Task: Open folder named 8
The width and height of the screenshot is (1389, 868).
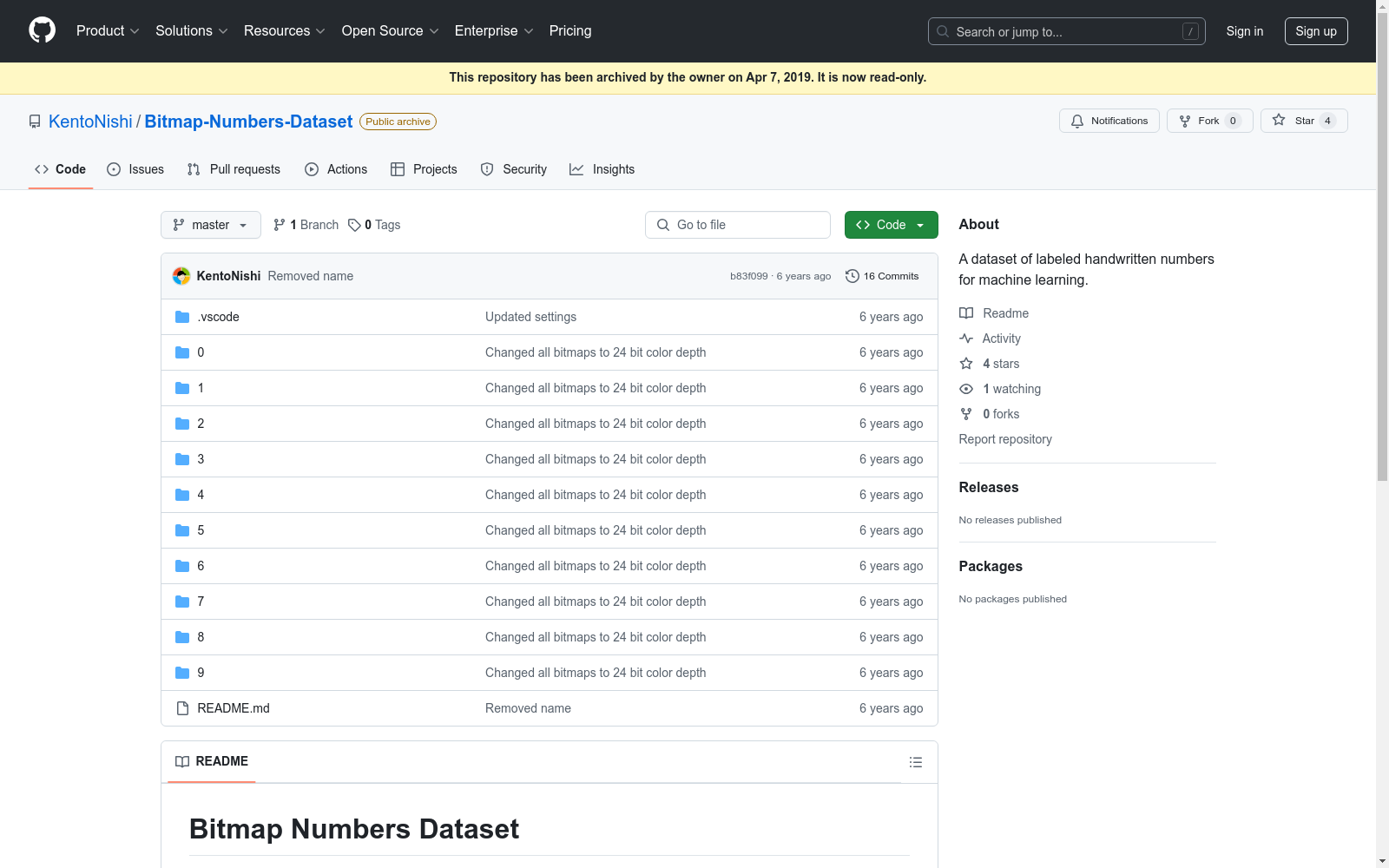Action: (x=201, y=637)
